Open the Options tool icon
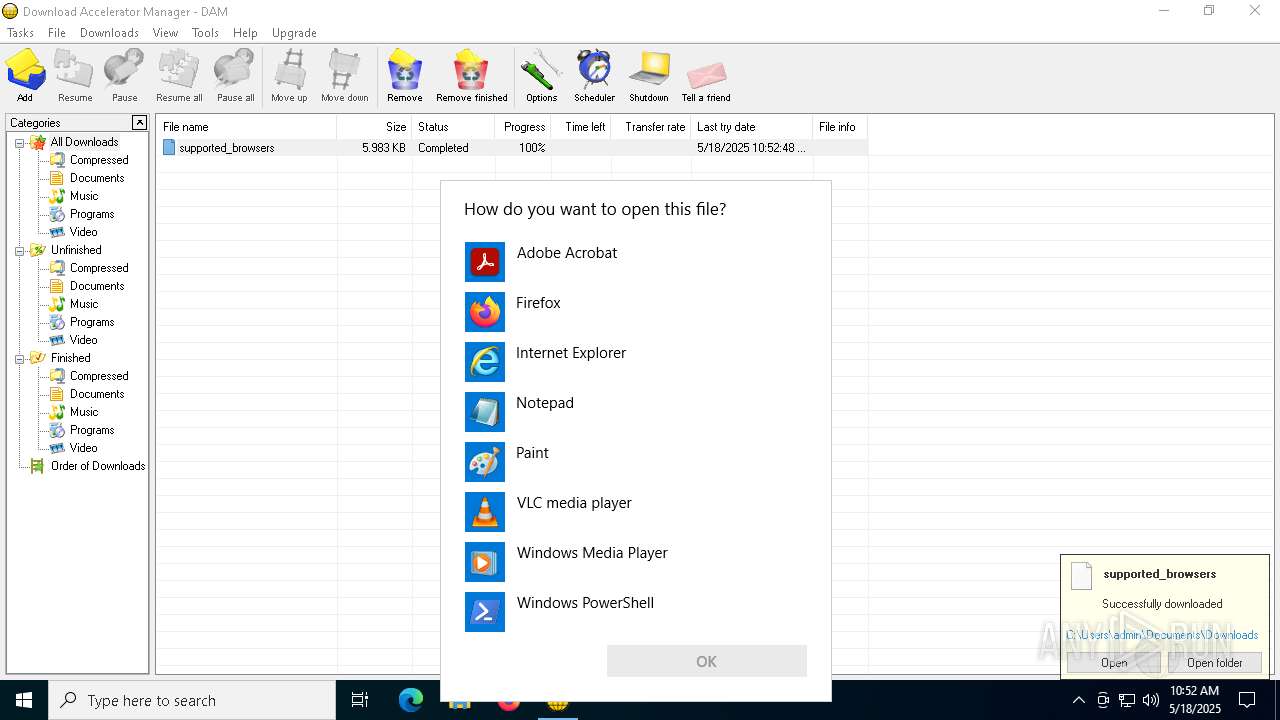The image size is (1280, 720). (x=541, y=76)
